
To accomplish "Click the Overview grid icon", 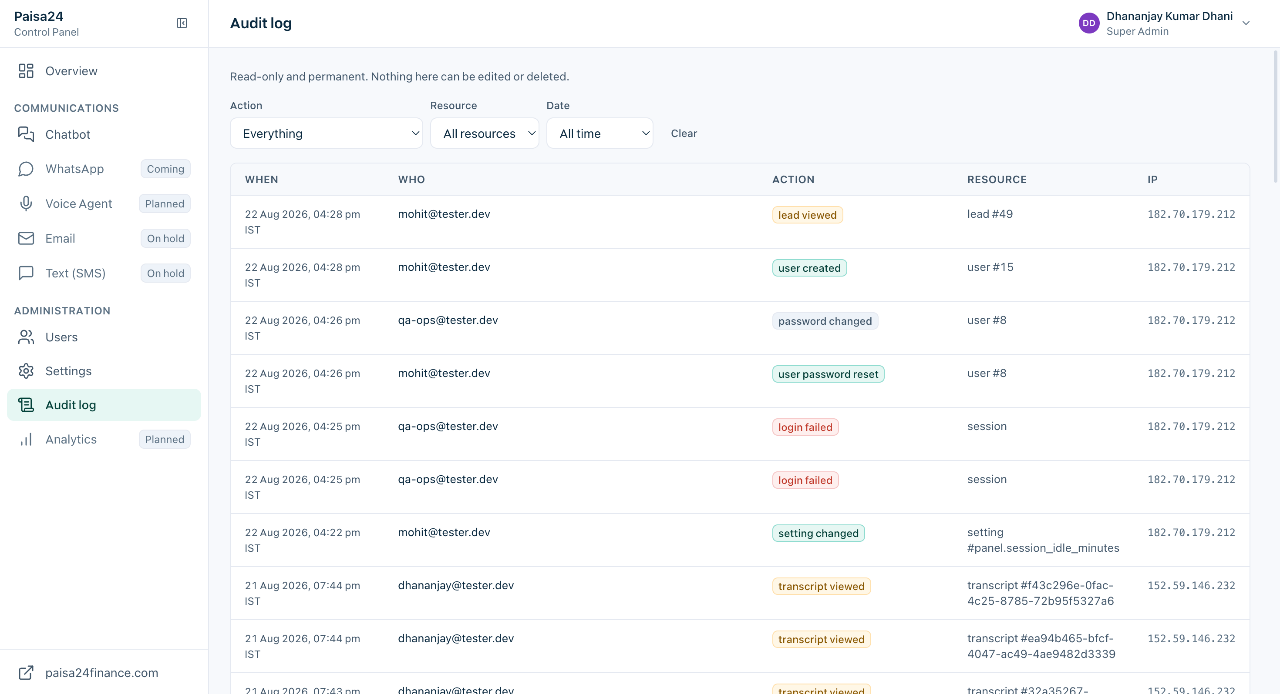I will tap(26, 71).
